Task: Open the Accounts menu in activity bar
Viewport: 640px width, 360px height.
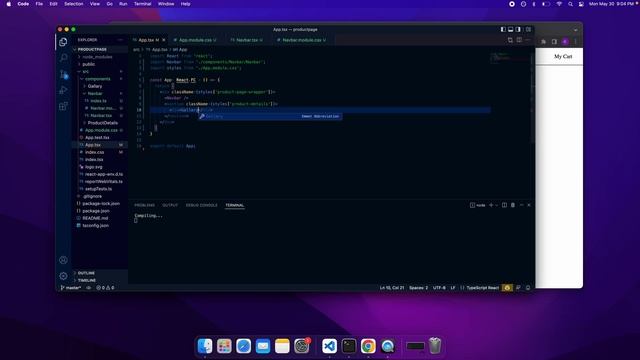Action: pyautogui.click(x=63, y=260)
